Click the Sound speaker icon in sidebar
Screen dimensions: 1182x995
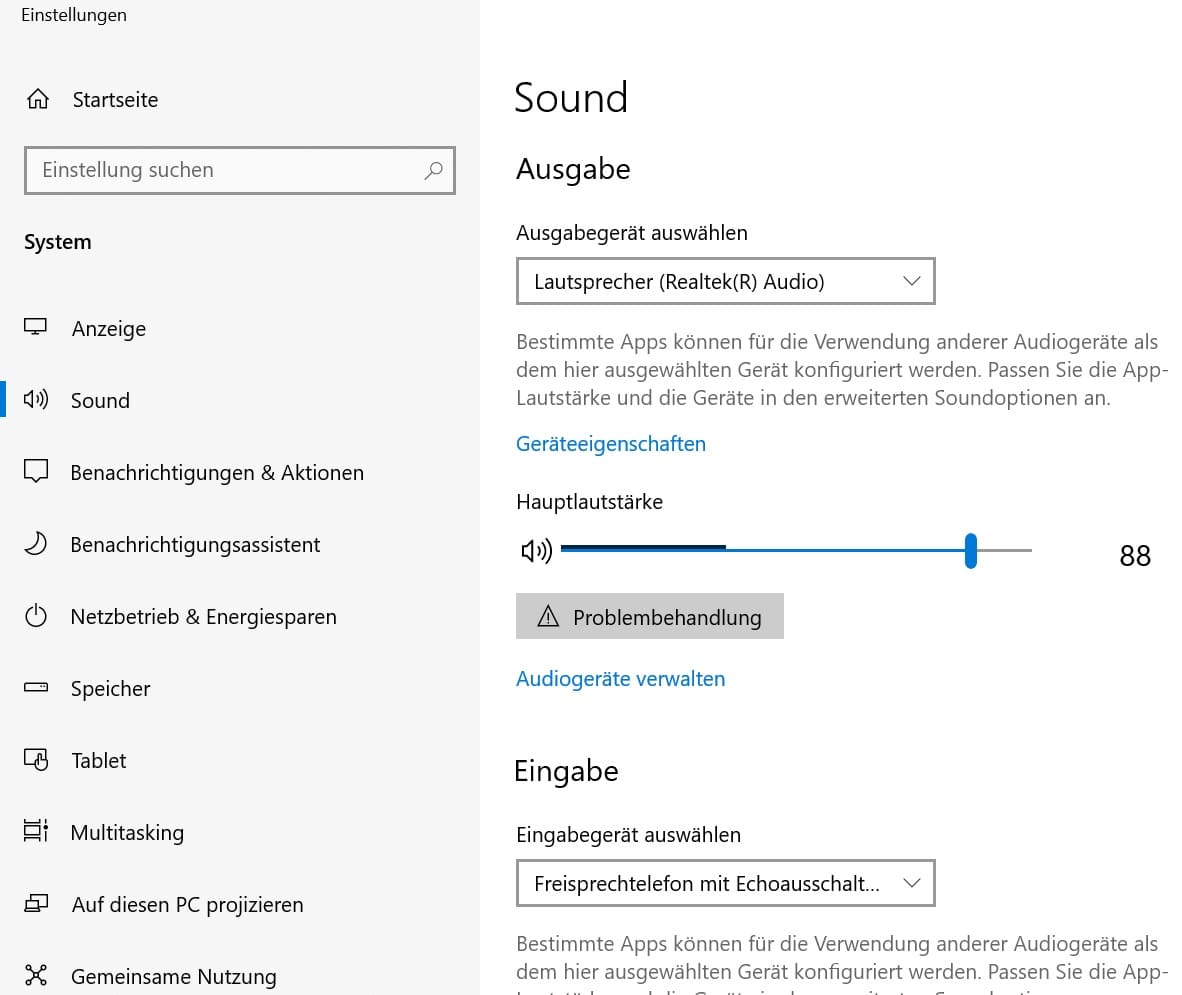36,400
